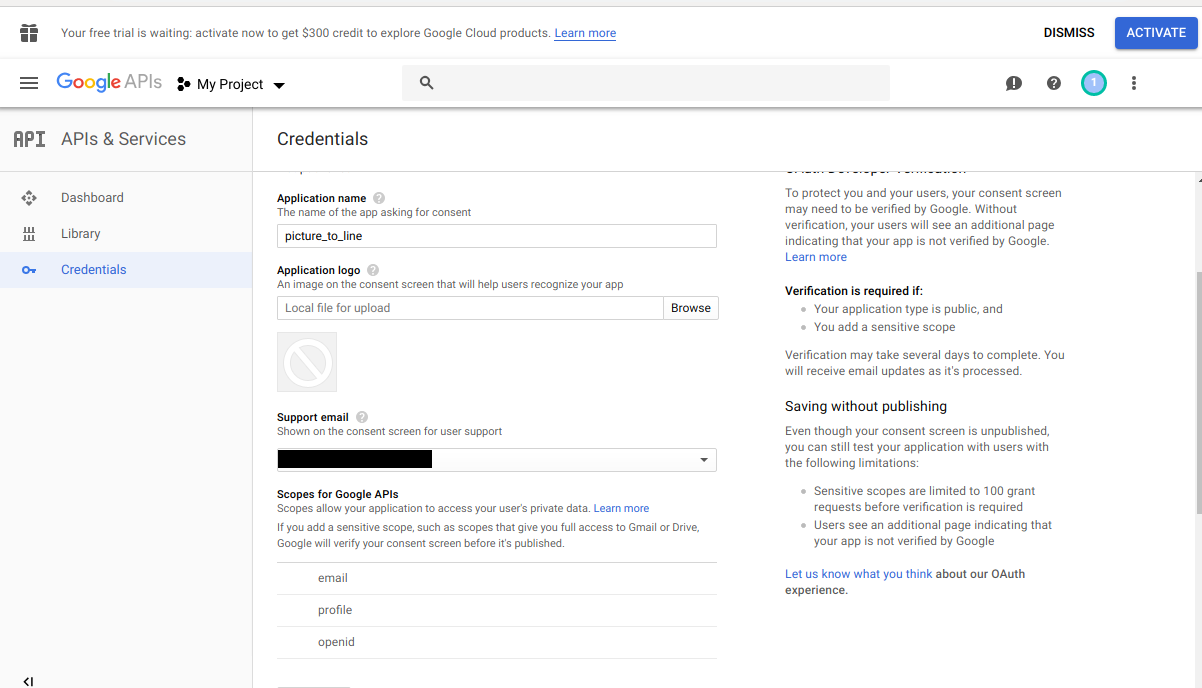Click the three-dot overflow icon in top bar

(x=1133, y=83)
